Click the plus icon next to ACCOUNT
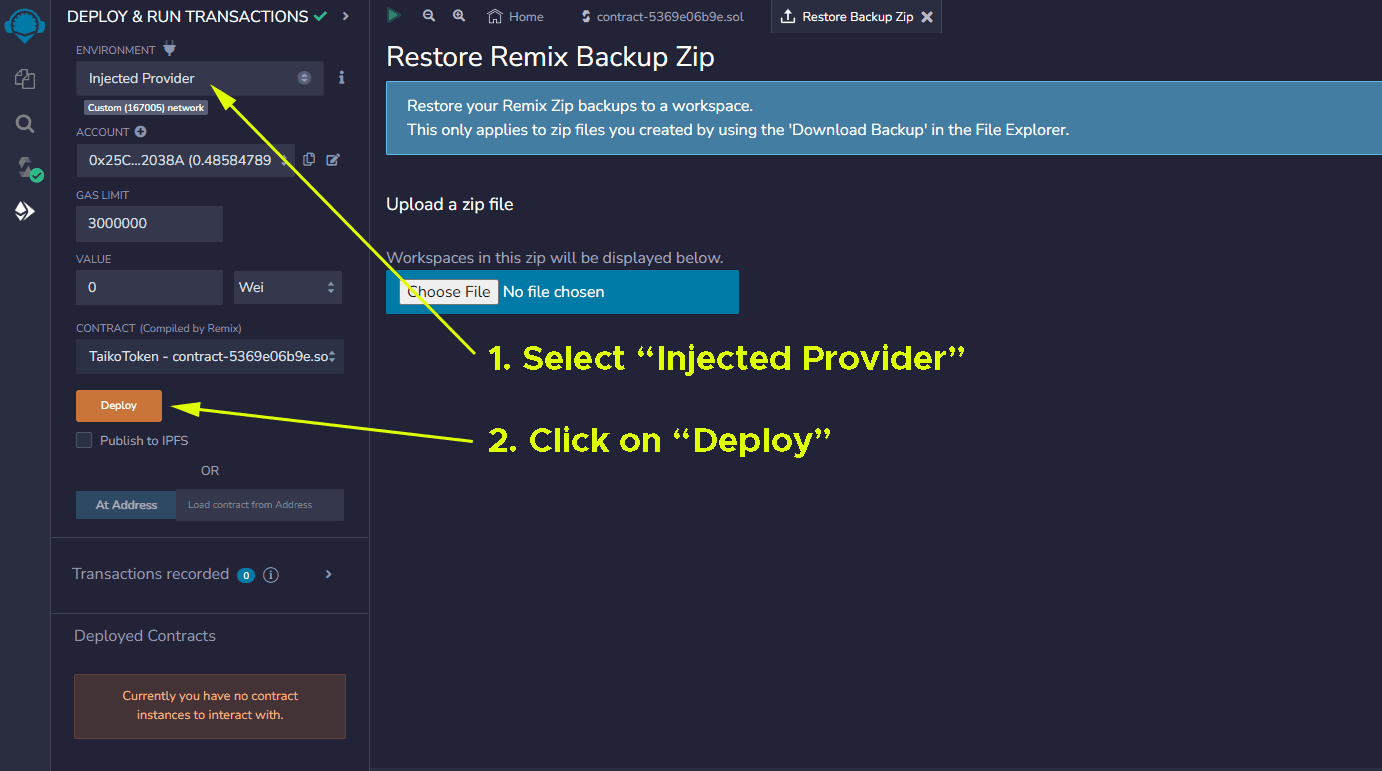The height and width of the screenshot is (771, 1382). (141, 132)
